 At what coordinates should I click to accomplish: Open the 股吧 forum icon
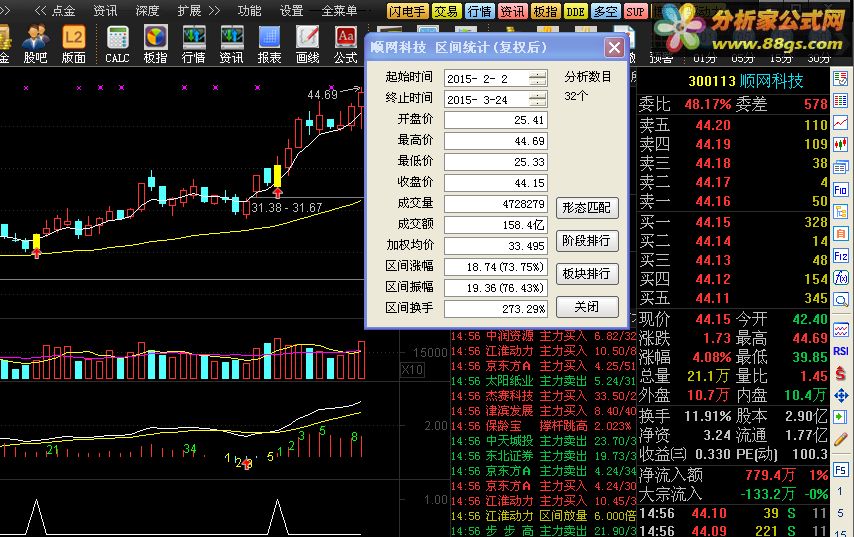[x=35, y=44]
